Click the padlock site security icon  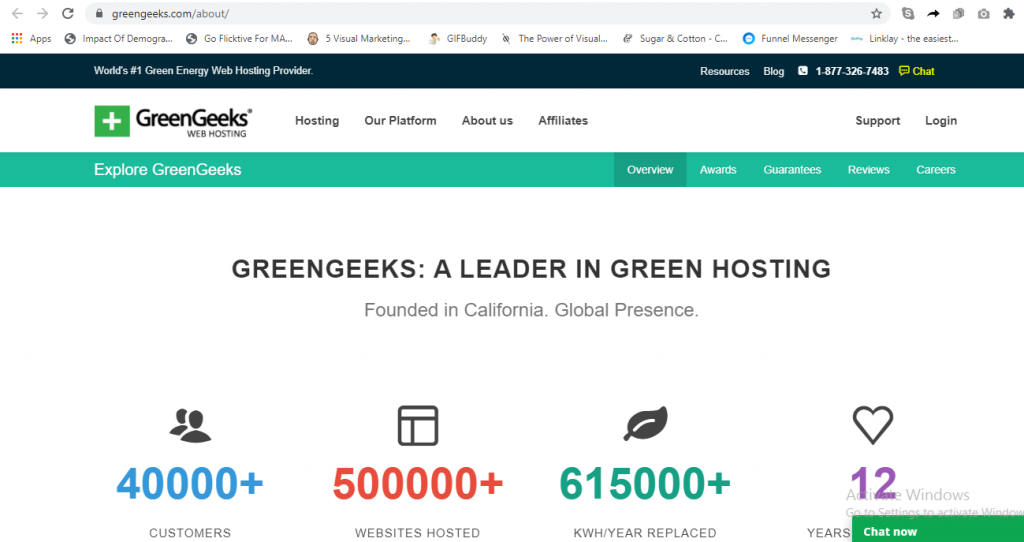99,13
